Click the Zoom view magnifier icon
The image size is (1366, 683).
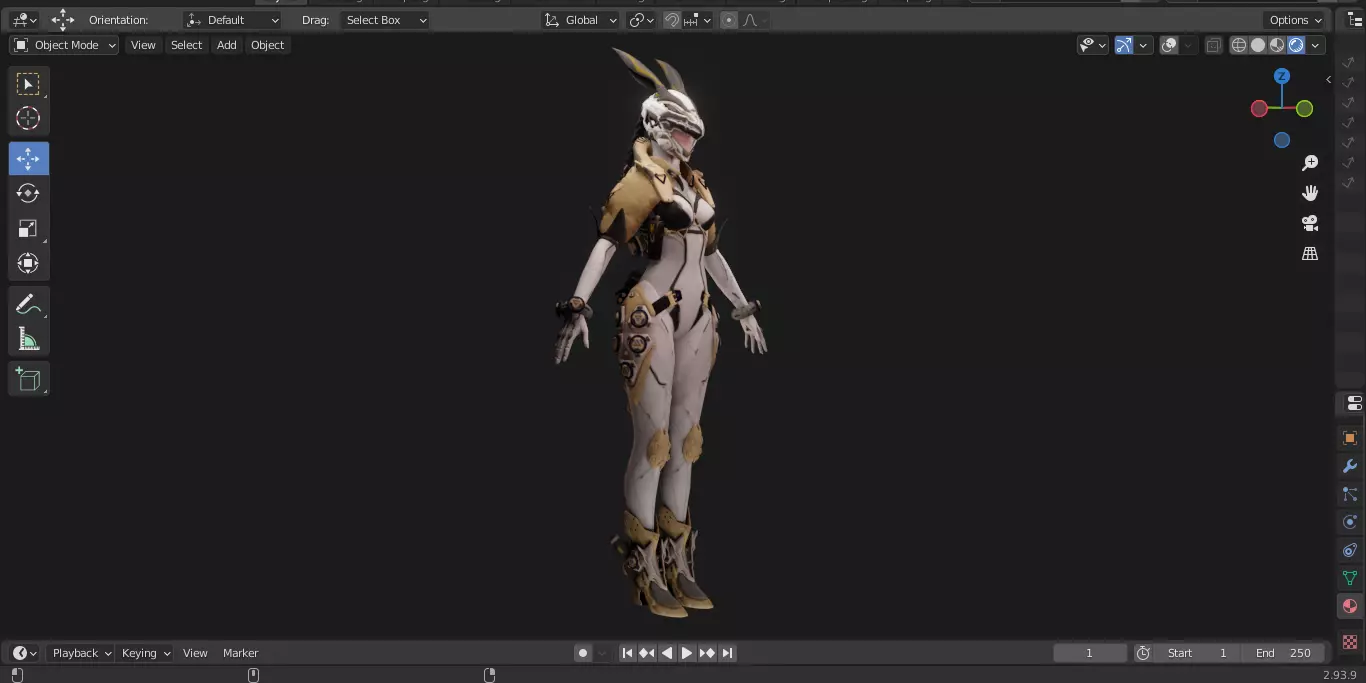point(1310,163)
